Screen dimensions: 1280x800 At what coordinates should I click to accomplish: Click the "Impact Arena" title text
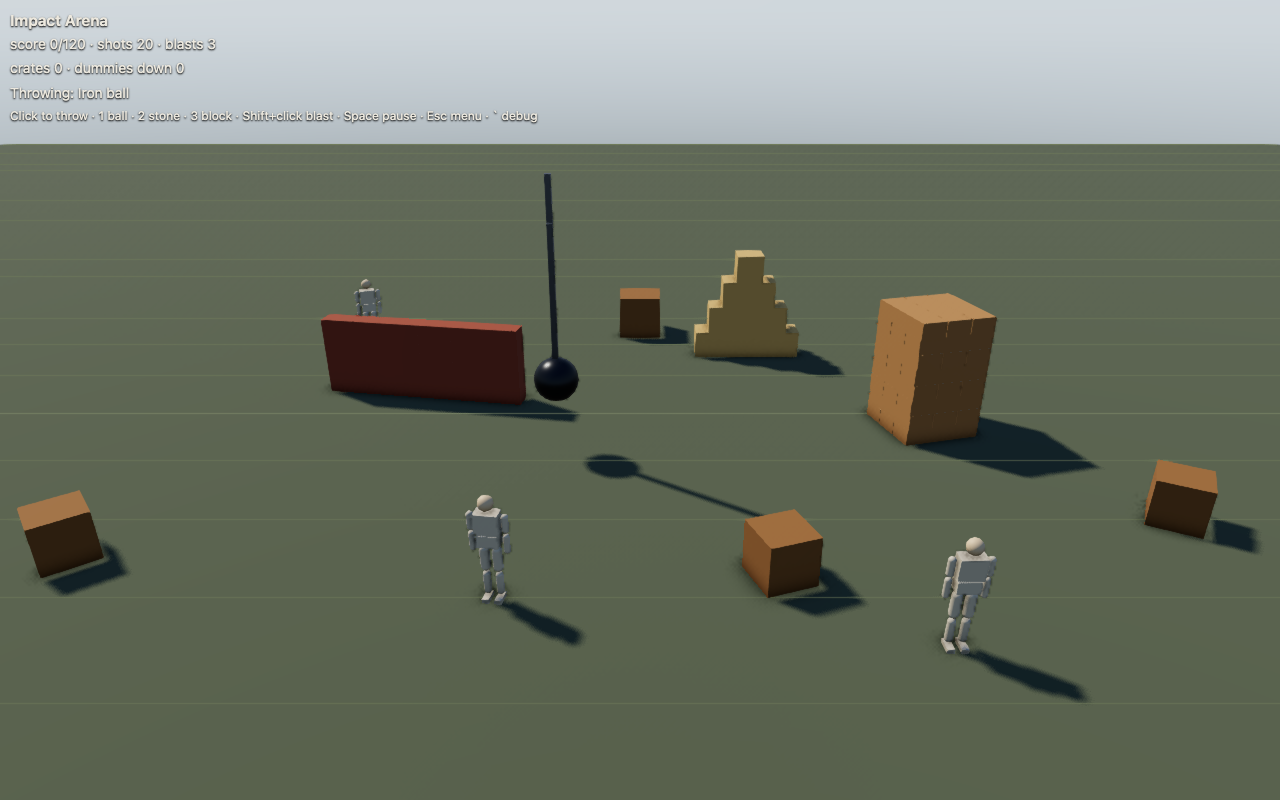[59, 21]
